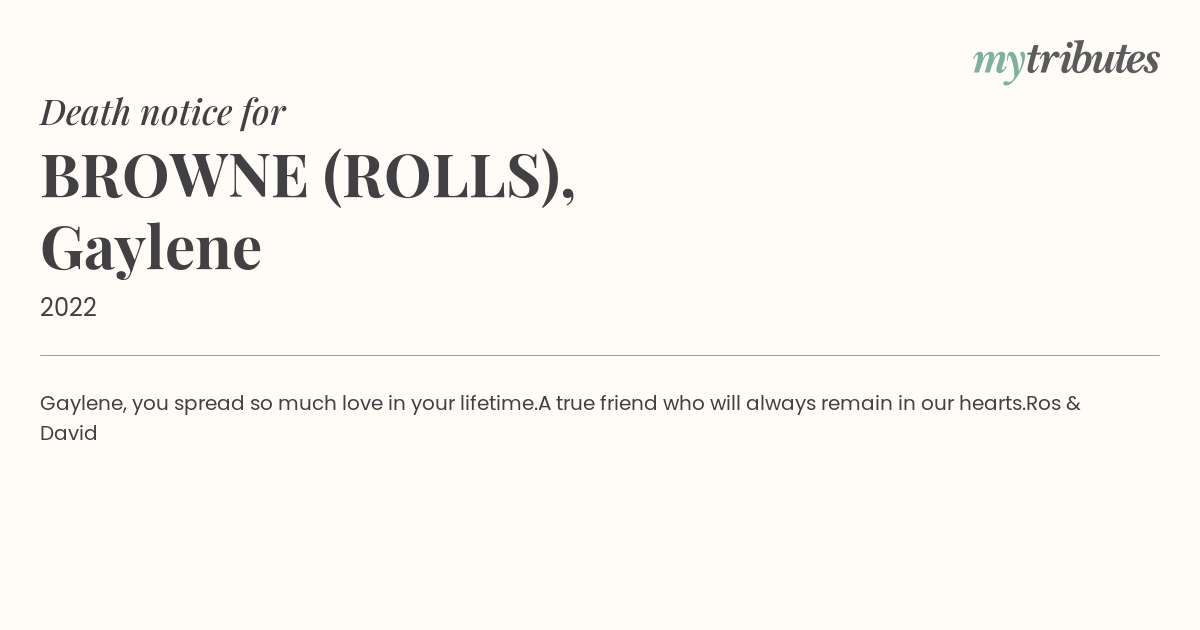Screen dimensions: 1200x630
Task: Click the signature name "Ros &"
Action: tap(1054, 404)
